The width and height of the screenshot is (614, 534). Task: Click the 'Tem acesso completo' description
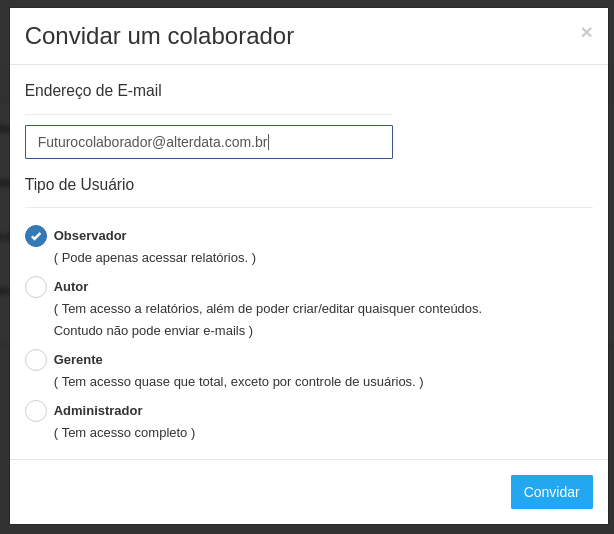[124, 433]
